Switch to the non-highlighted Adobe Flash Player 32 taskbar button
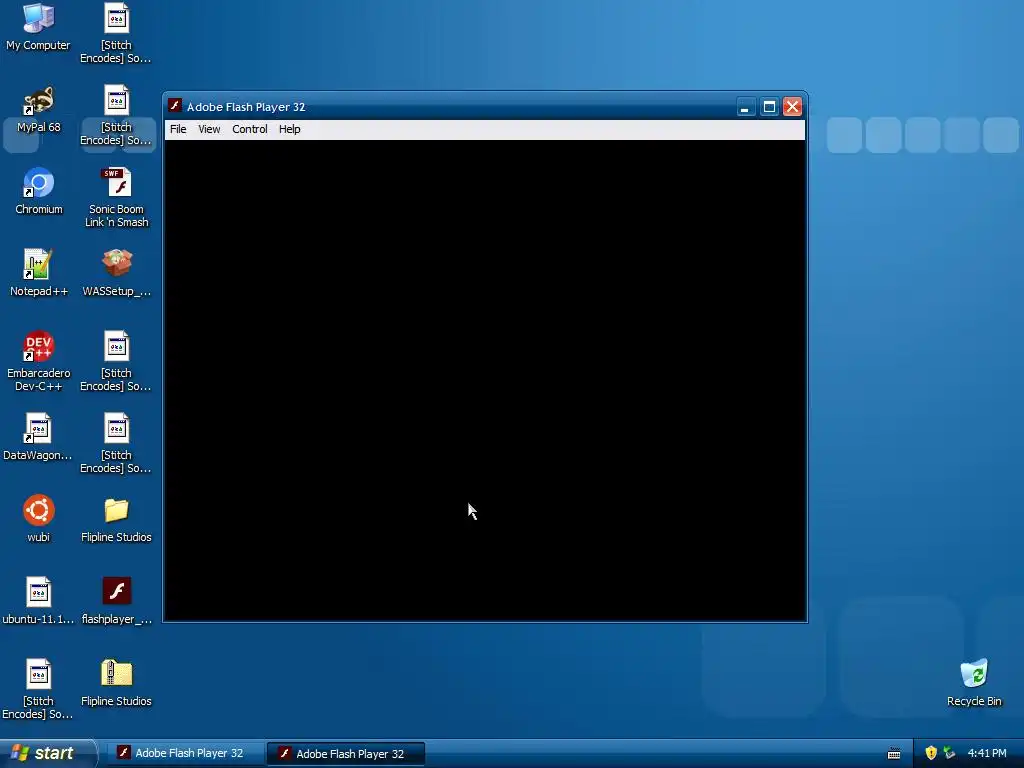Image resolution: width=1024 pixels, height=768 pixels. pos(185,754)
